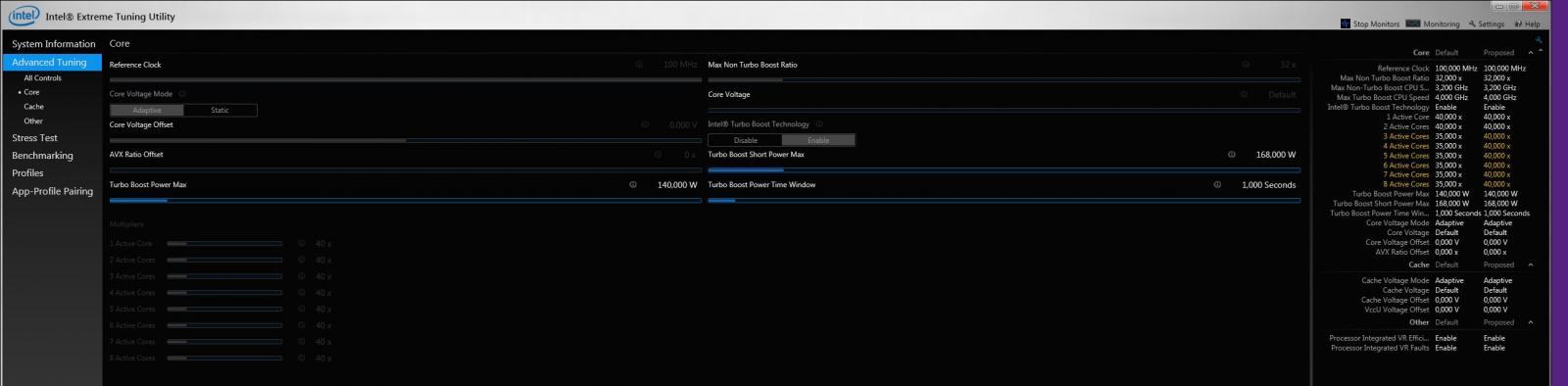Select Cache under Advanced Tuning

tap(33, 107)
